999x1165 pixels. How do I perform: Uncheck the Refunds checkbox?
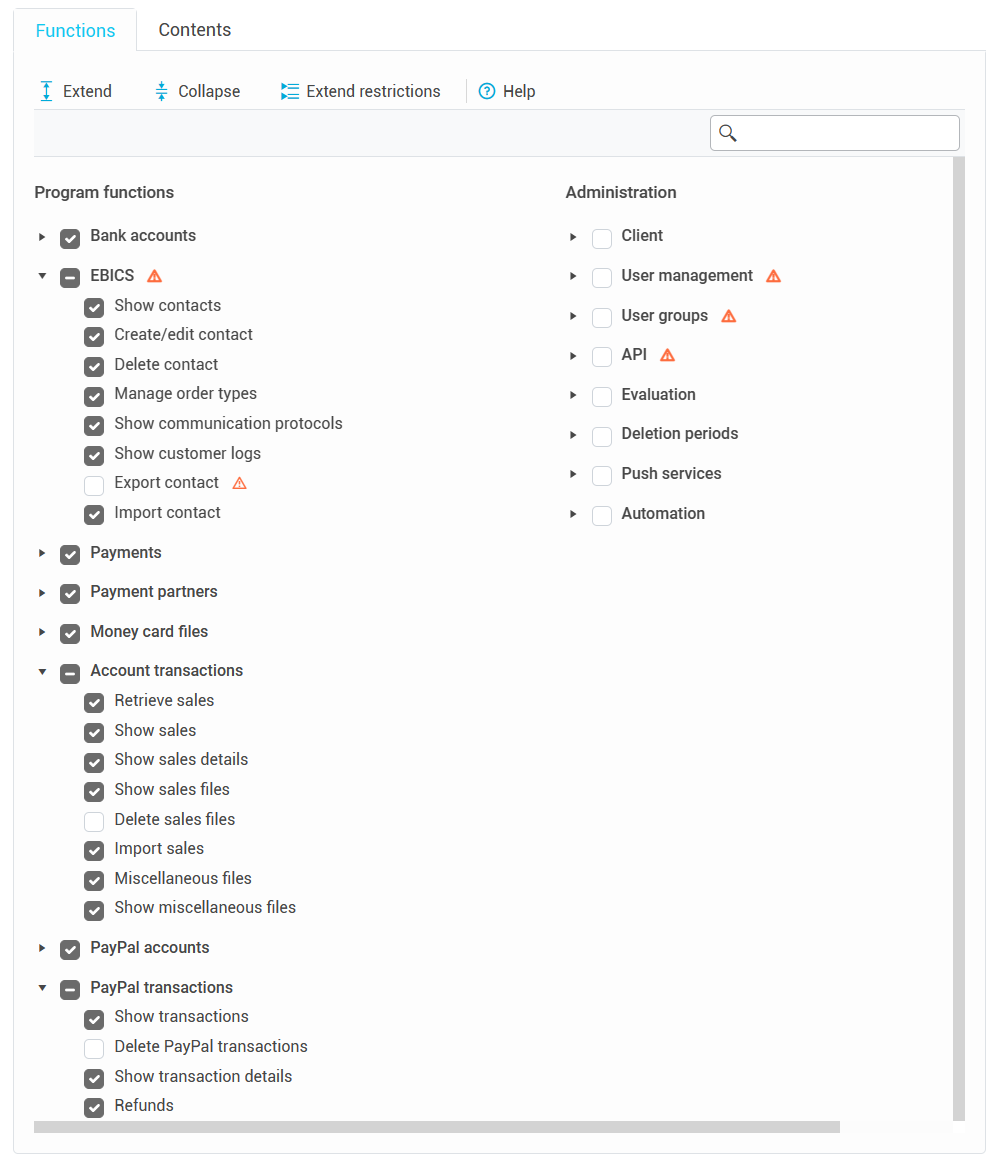[x=94, y=1108]
